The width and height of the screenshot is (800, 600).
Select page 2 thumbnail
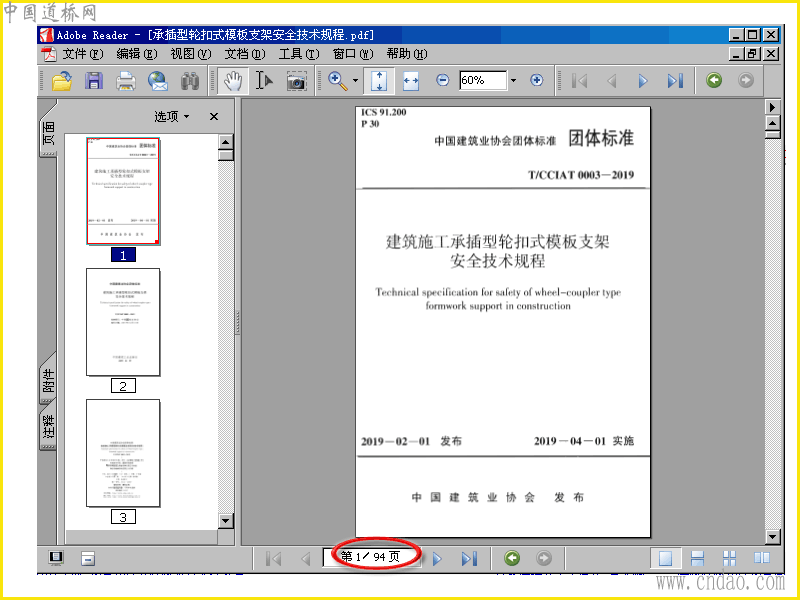point(123,322)
